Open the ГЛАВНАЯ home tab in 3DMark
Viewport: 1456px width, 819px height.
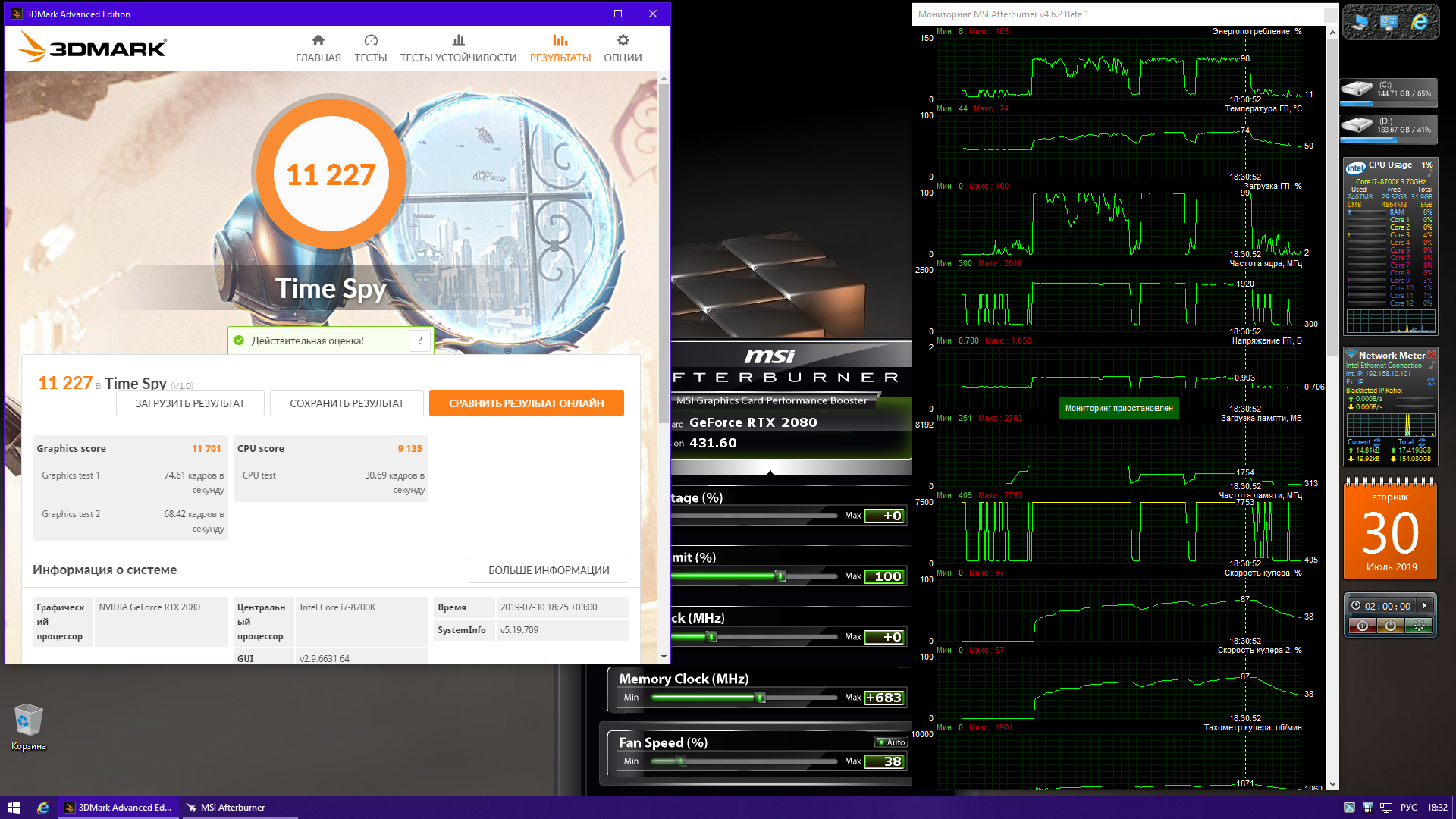(318, 49)
